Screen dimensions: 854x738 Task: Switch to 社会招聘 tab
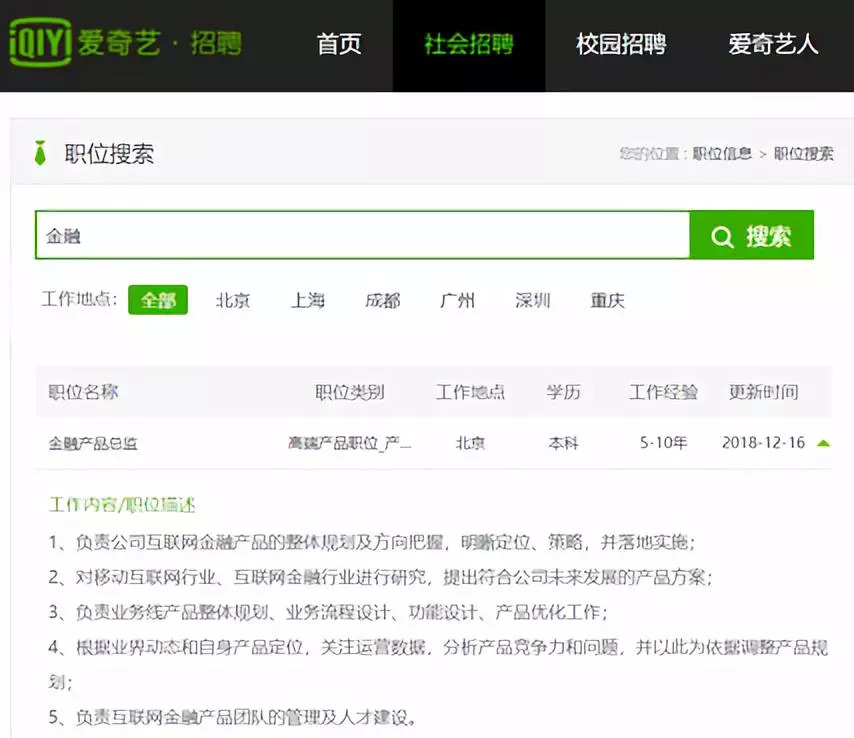tap(469, 45)
